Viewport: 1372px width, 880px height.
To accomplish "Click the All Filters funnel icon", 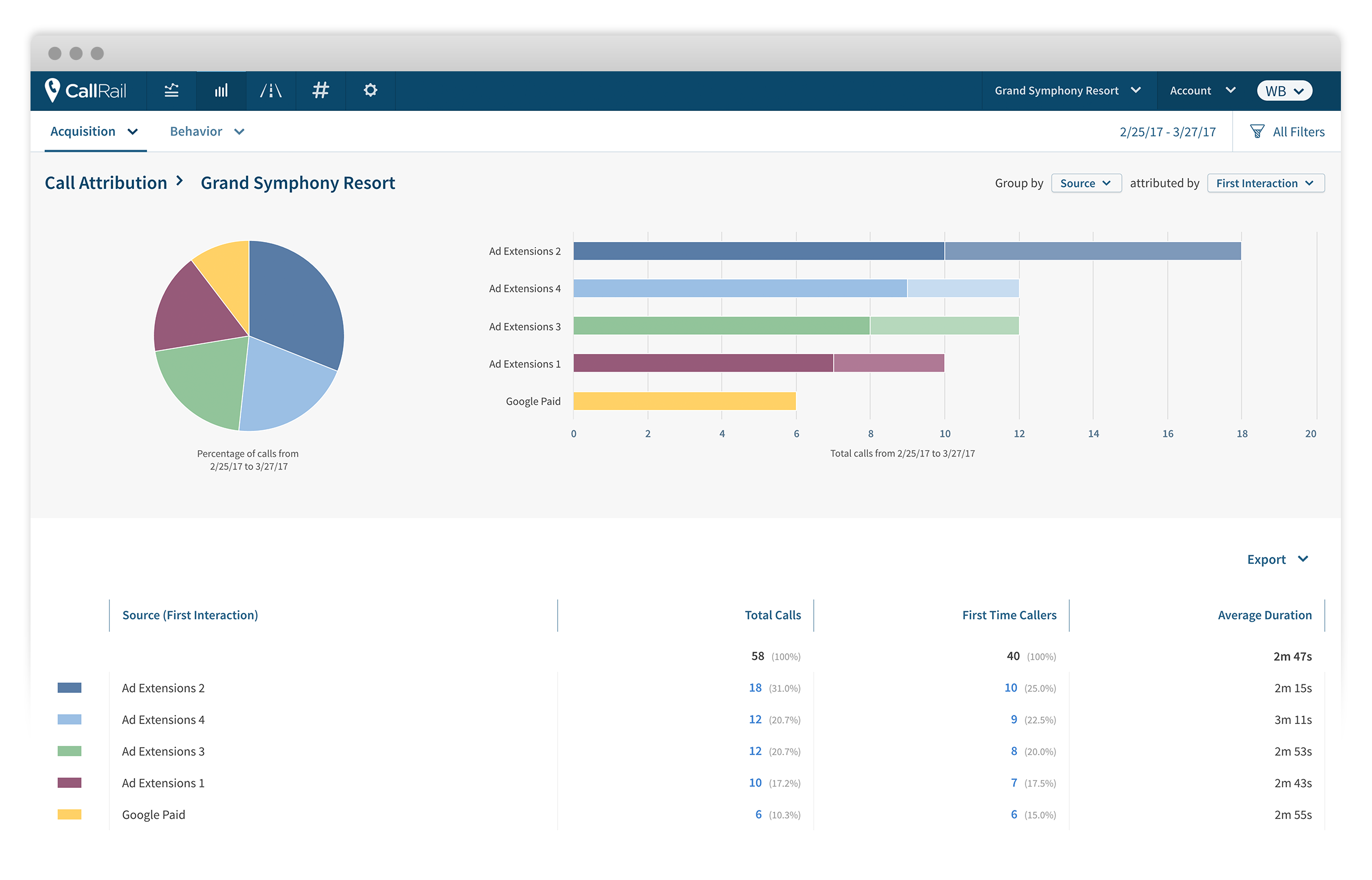I will click(1257, 131).
